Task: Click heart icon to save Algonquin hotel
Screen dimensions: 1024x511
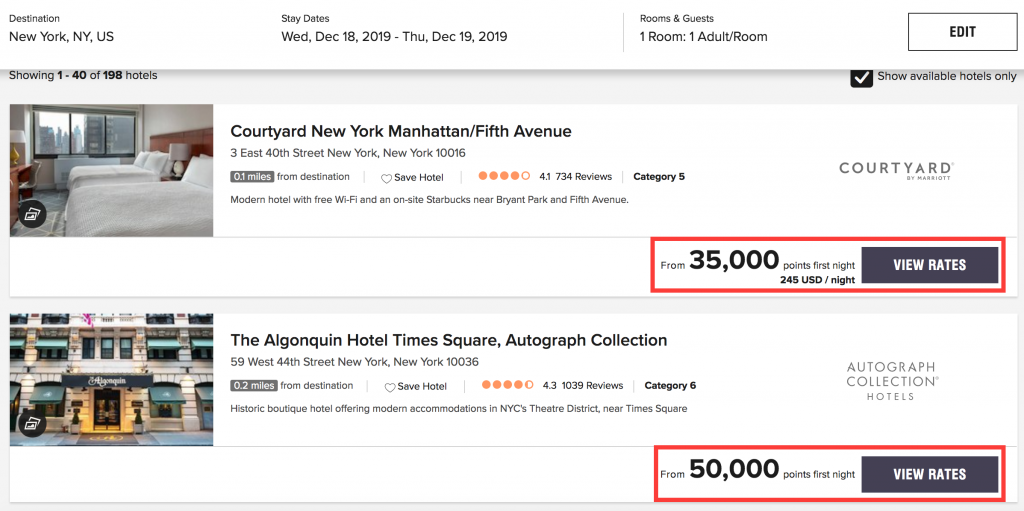Action: click(x=390, y=387)
